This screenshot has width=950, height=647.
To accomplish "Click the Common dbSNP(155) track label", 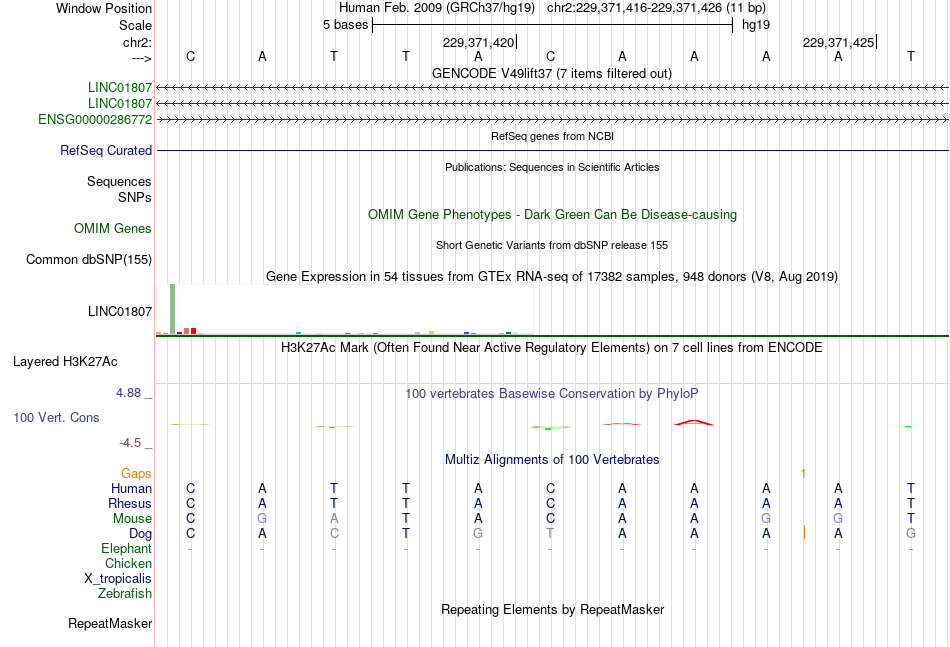I will click(88, 259).
